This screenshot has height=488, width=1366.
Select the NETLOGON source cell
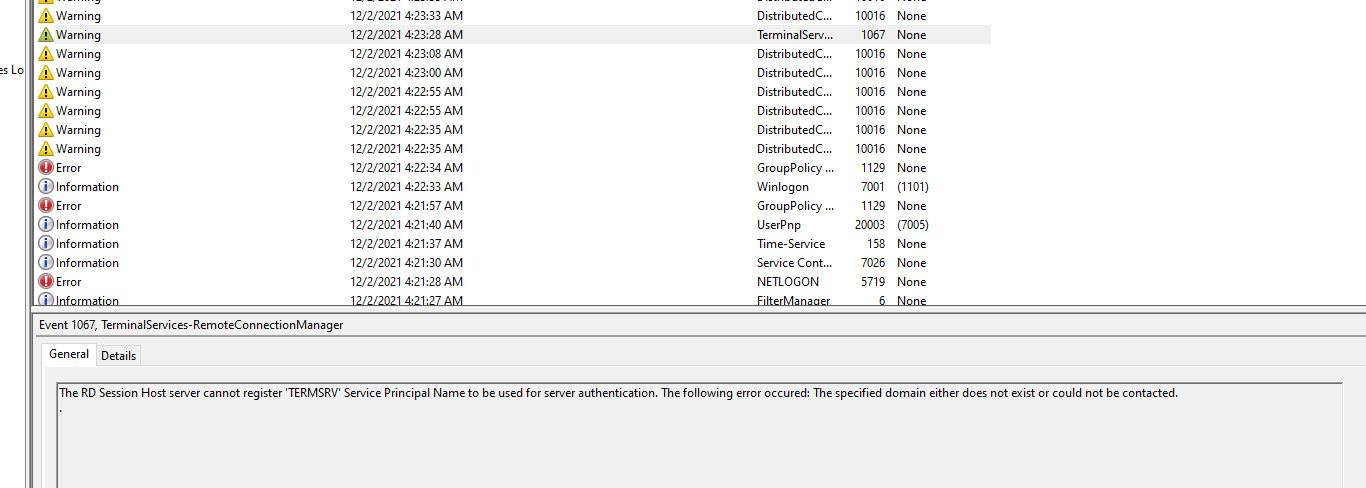(x=787, y=282)
